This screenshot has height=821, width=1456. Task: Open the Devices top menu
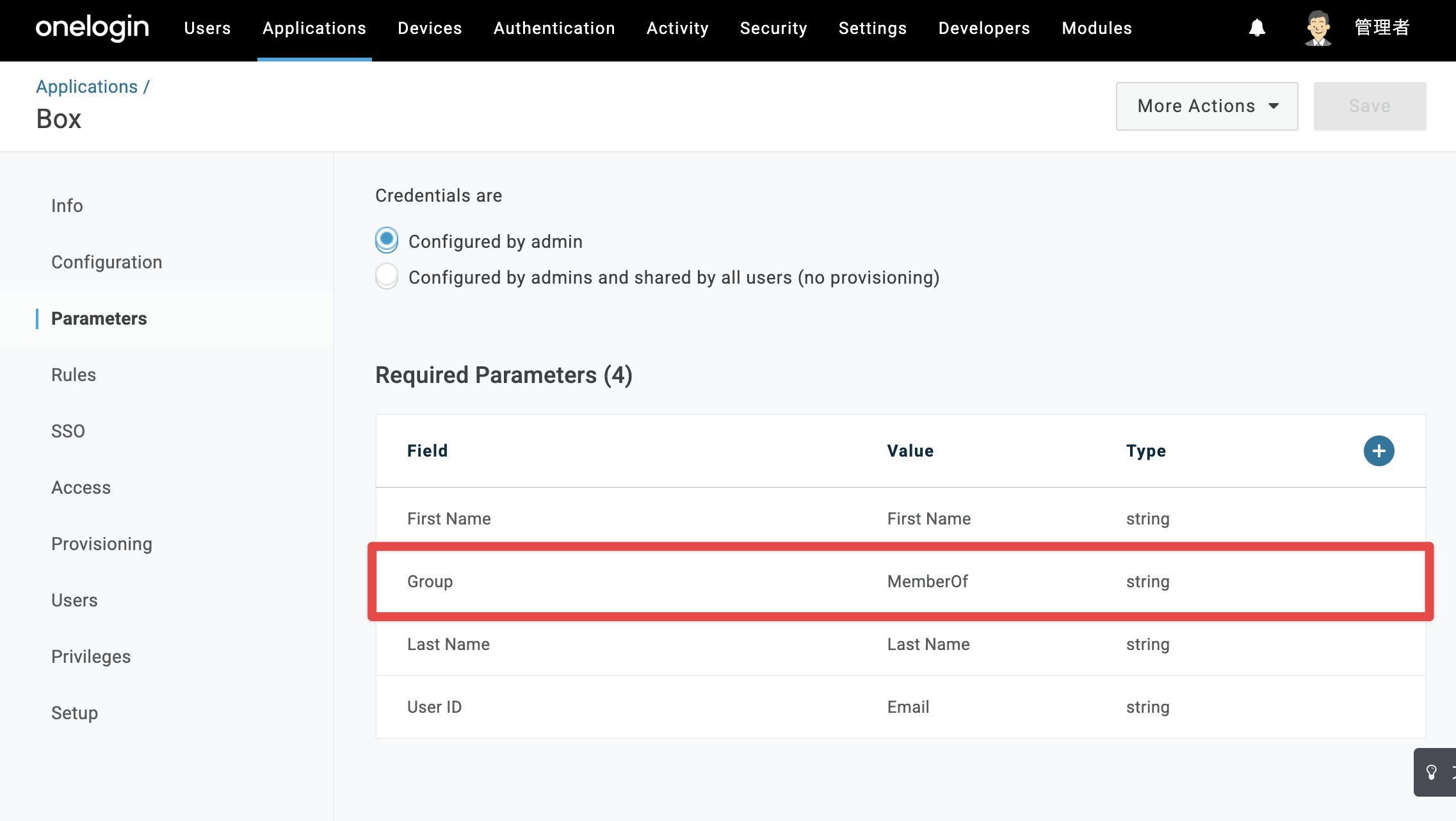coord(430,28)
